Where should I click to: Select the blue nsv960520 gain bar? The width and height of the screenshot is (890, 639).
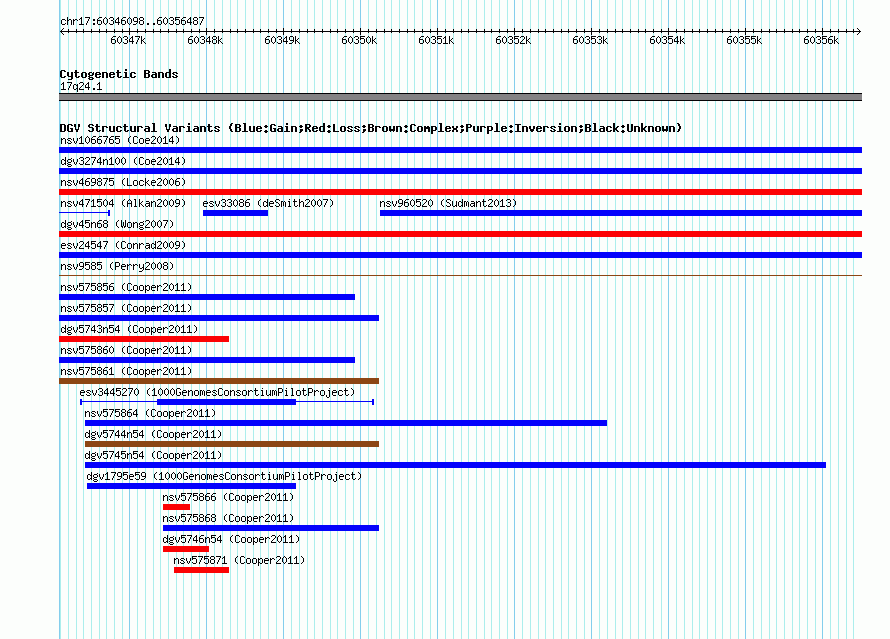621,213
